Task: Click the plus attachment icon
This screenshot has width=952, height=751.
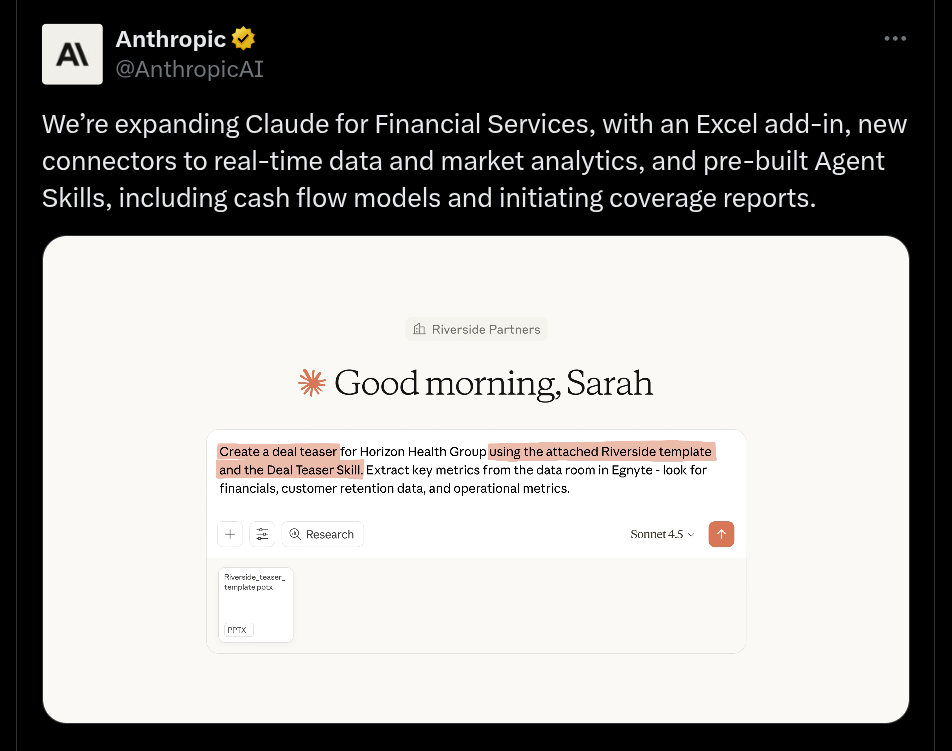Action: (x=230, y=534)
